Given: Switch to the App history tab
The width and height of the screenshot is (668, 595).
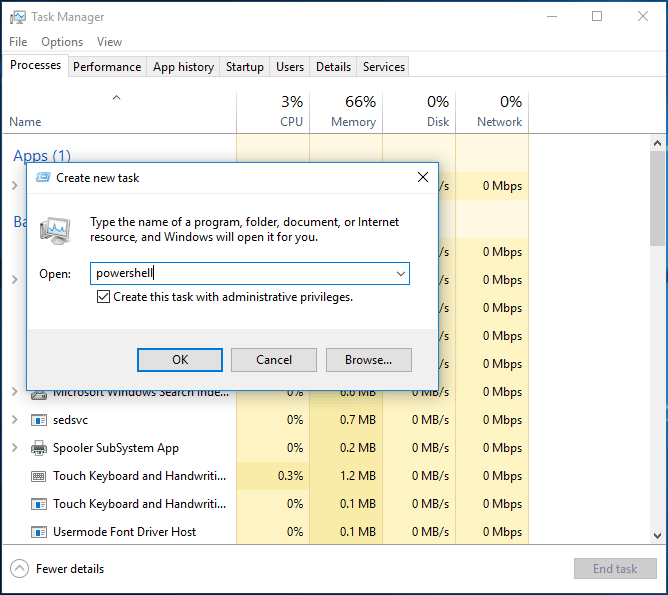Looking at the screenshot, I should coord(183,67).
